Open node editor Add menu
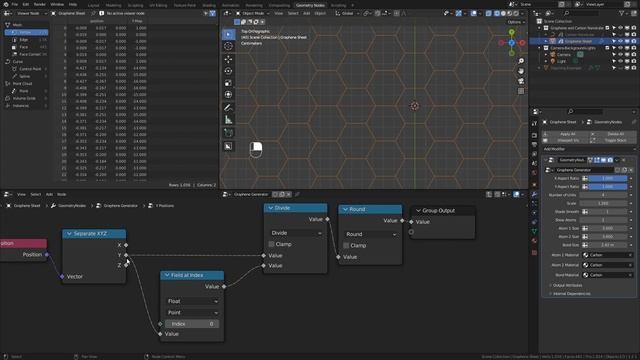Viewport: 640px width, 360px height. pos(49,194)
